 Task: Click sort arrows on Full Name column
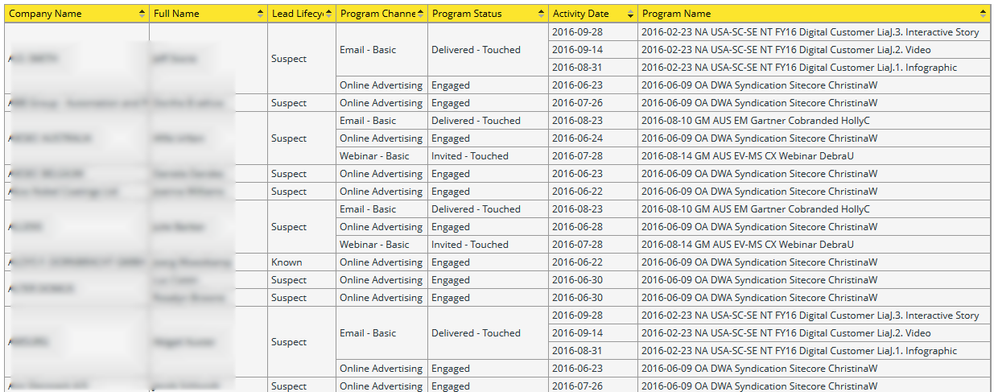click(260, 14)
